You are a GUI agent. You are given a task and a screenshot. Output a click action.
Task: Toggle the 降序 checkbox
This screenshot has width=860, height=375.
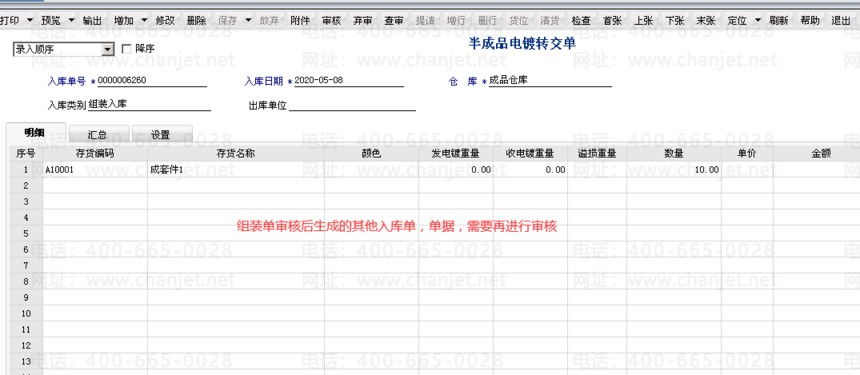126,49
